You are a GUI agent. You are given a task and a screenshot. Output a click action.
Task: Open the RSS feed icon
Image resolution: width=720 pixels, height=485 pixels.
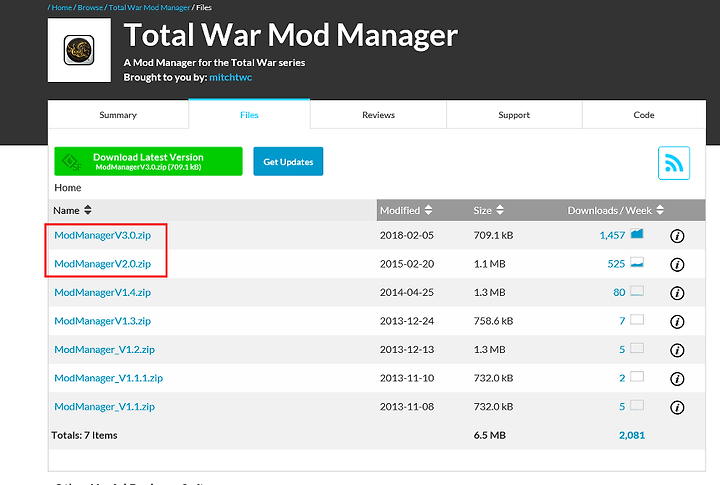tap(674, 163)
